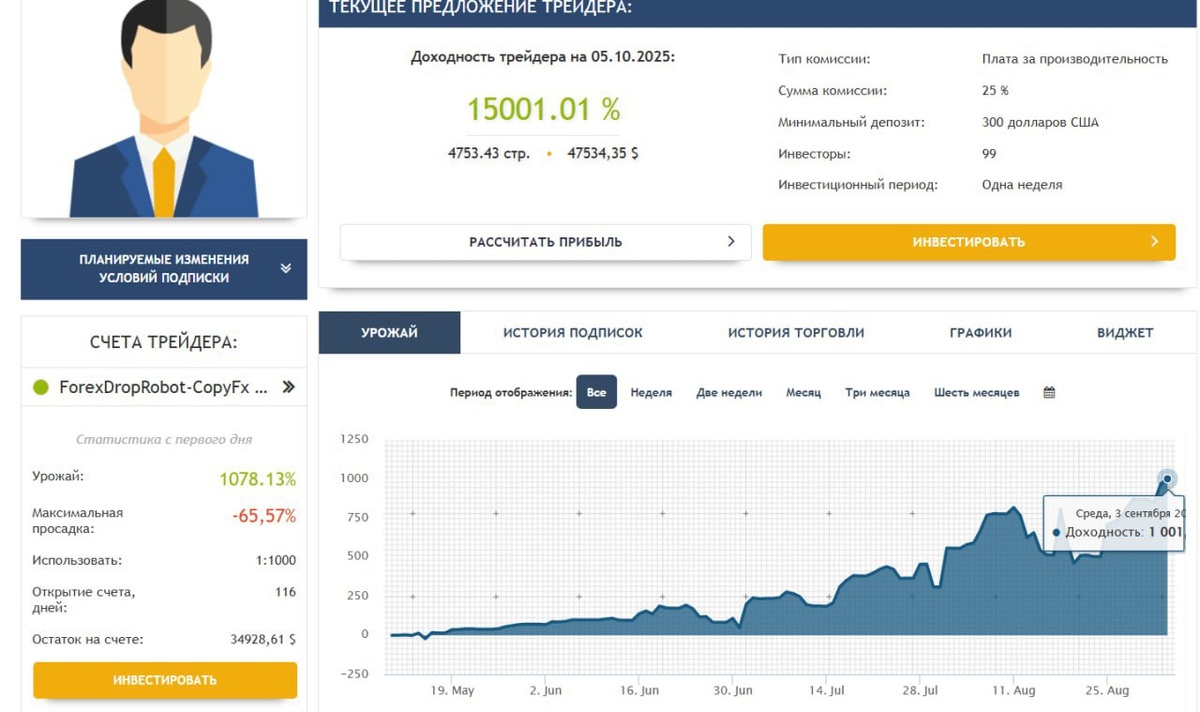Click the 47534,35 $ amount
This screenshot has width=1200, height=712.
(x=603, y=154)
